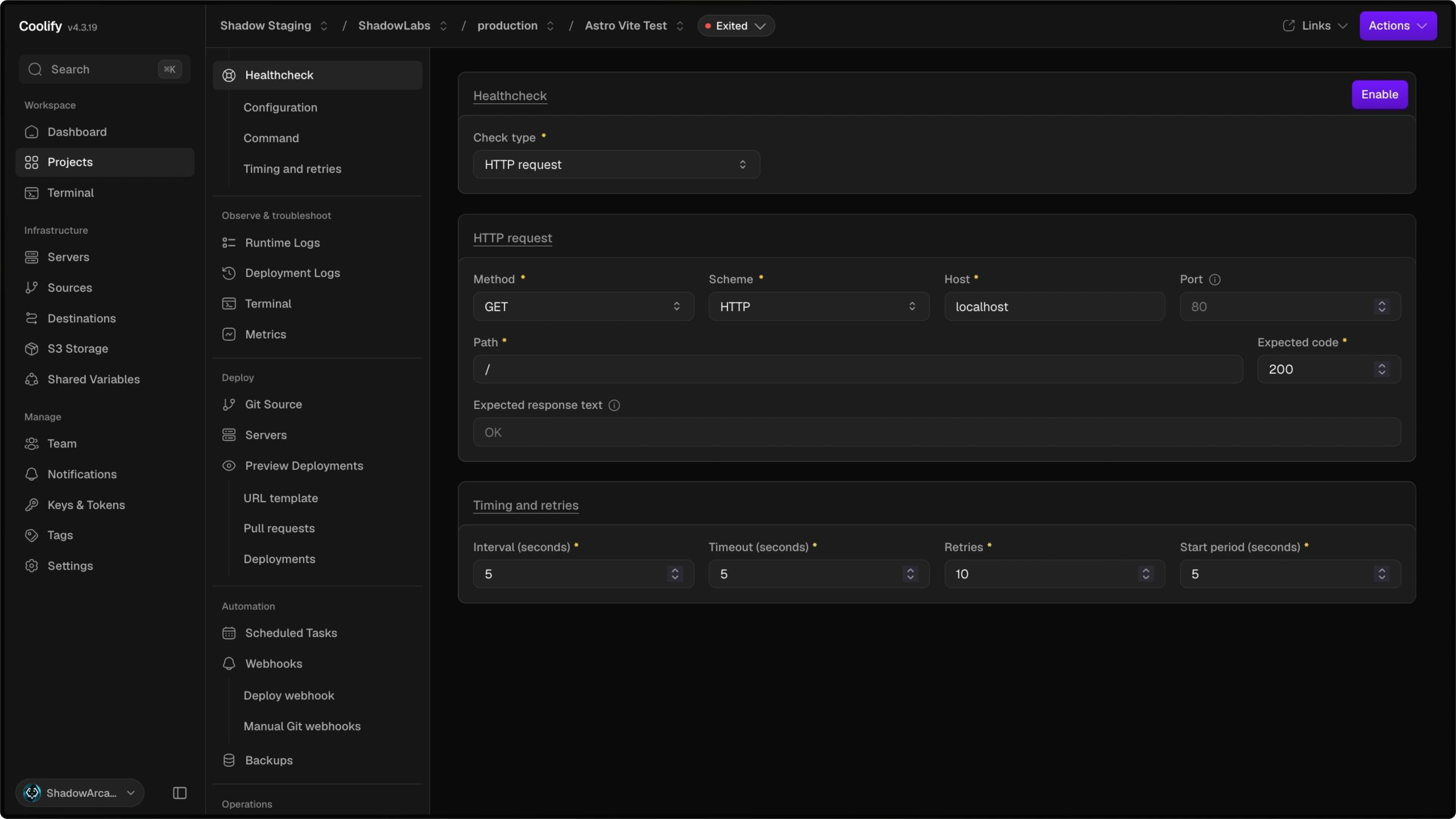The height and width of the screenshot is (819, 1456).
Task: Click the search magnifier icon
Action: [35, 69]
